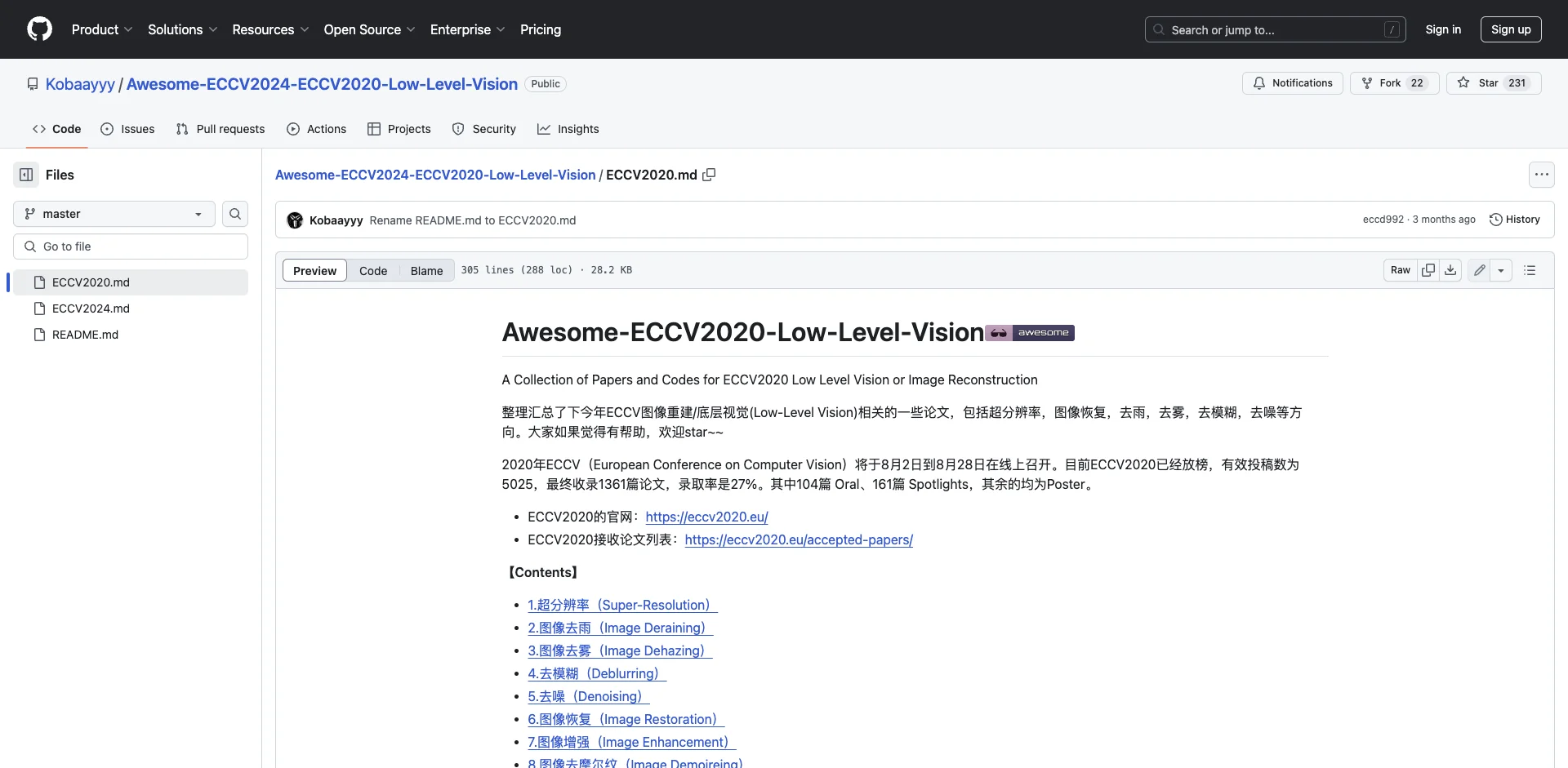Open the repository name link in header
The width and height of the screenshot is (1568, 768).
pyautogui.click(x=322, y=84)
